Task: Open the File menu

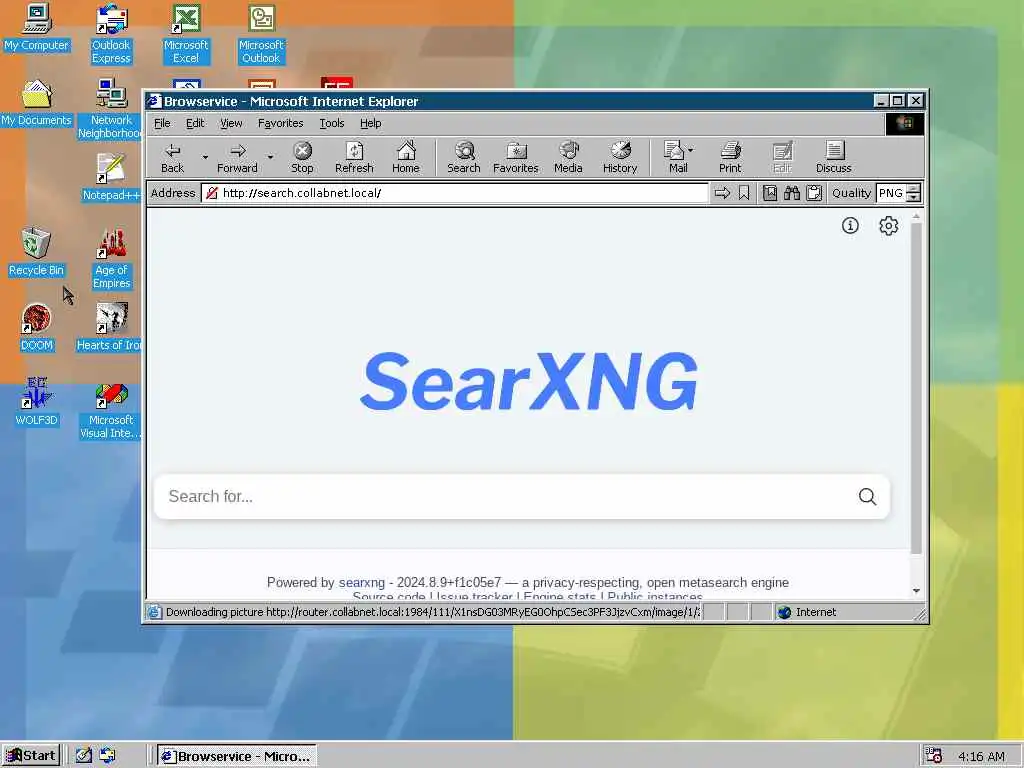Action: click(162, 123)
